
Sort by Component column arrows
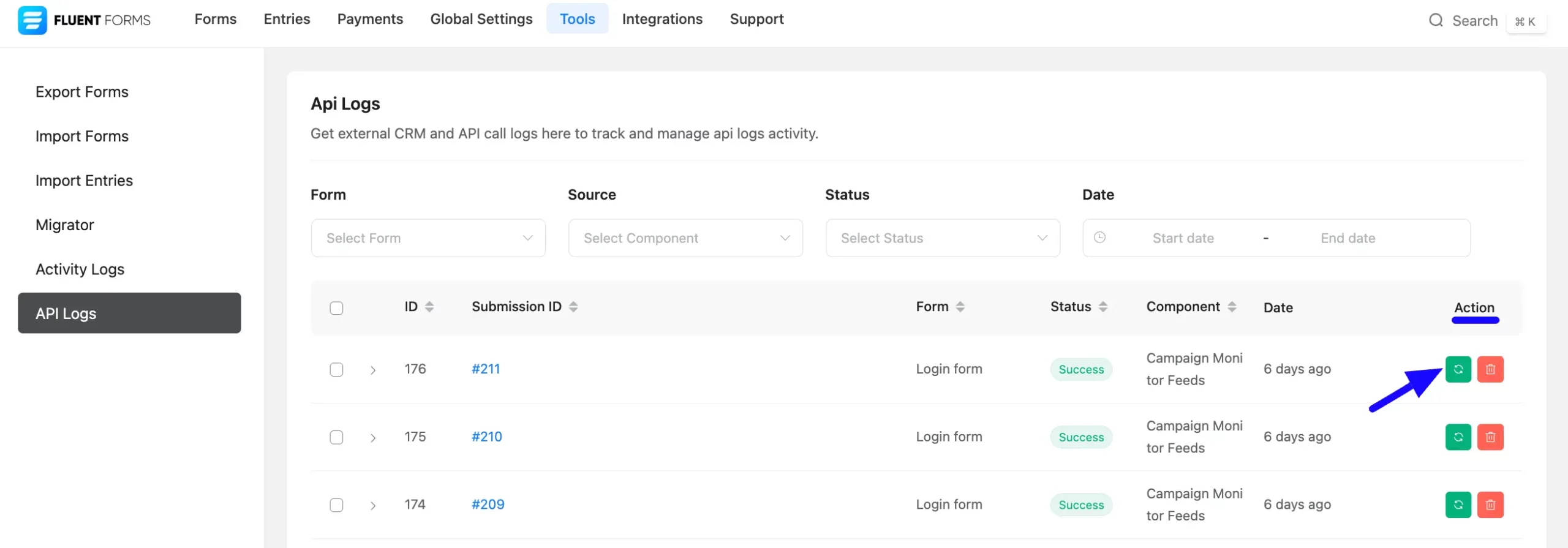pos(1232,307)
